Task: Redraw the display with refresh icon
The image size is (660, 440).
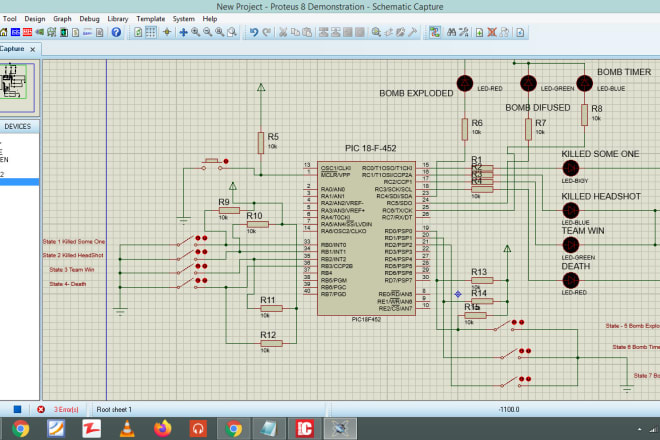Action: pyautogui.click(x=138, y=32)
